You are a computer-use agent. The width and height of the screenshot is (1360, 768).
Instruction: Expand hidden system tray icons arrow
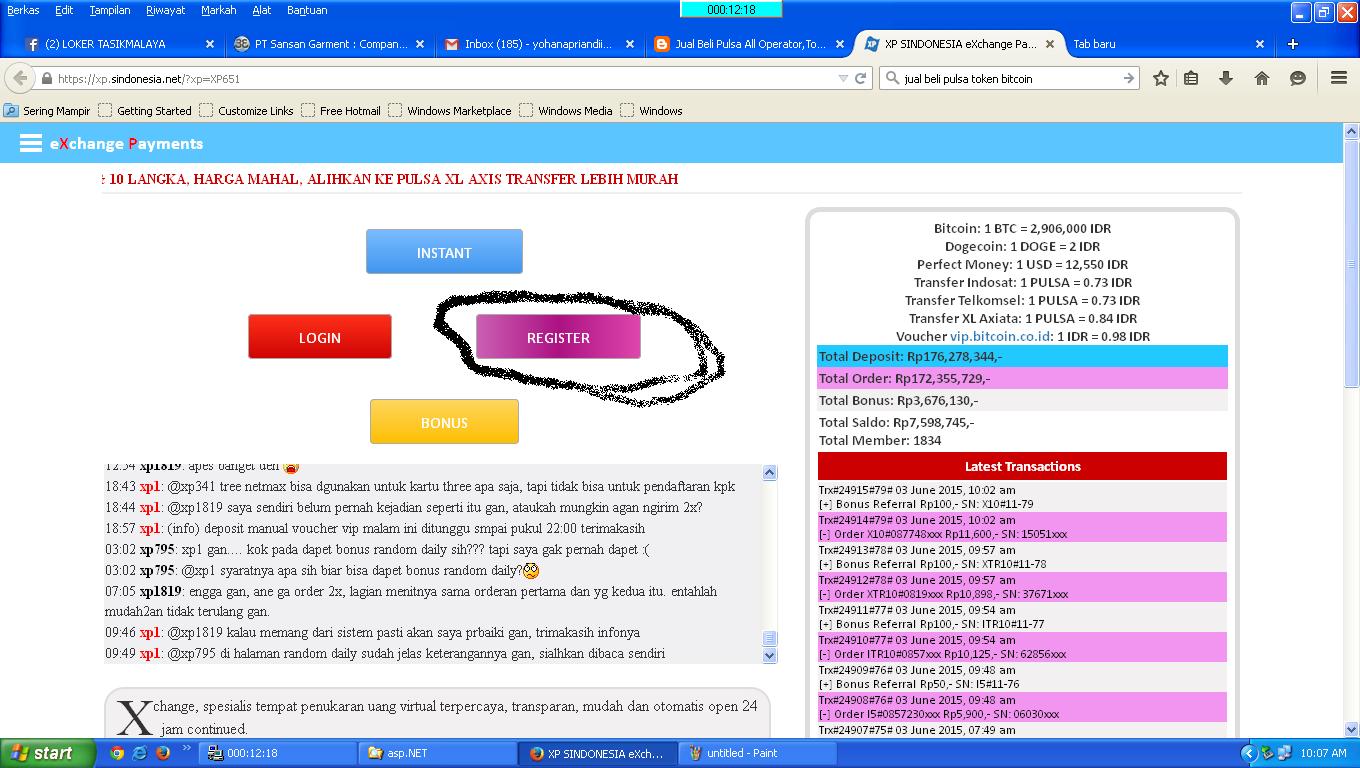coord(1248,753)
